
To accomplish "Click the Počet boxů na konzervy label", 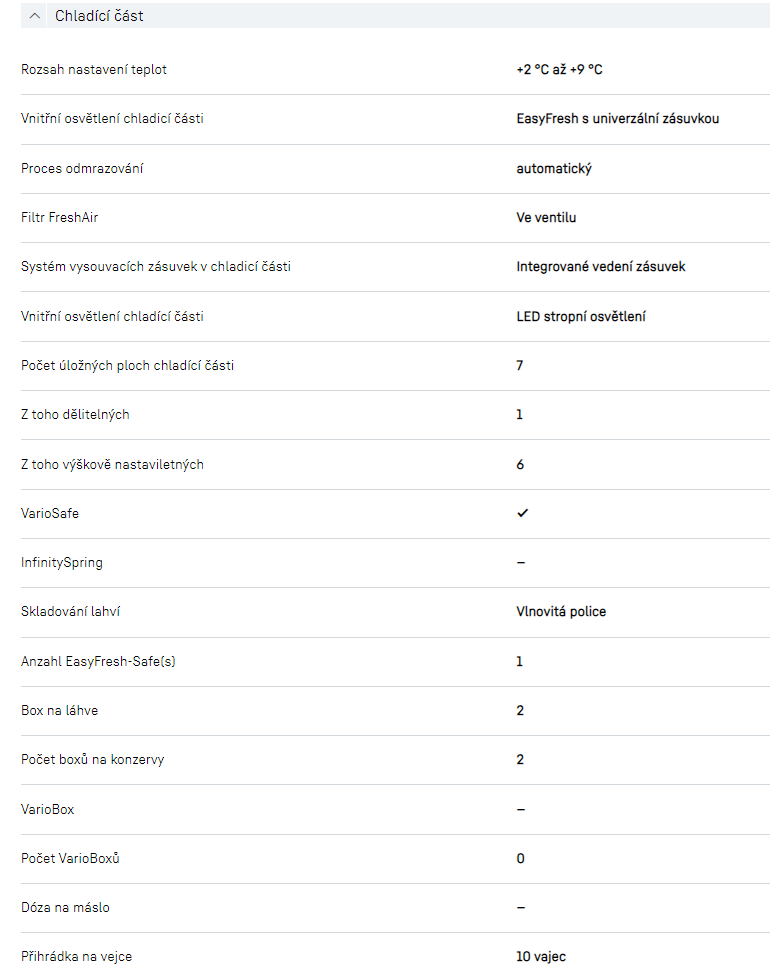I will (92, 759).
